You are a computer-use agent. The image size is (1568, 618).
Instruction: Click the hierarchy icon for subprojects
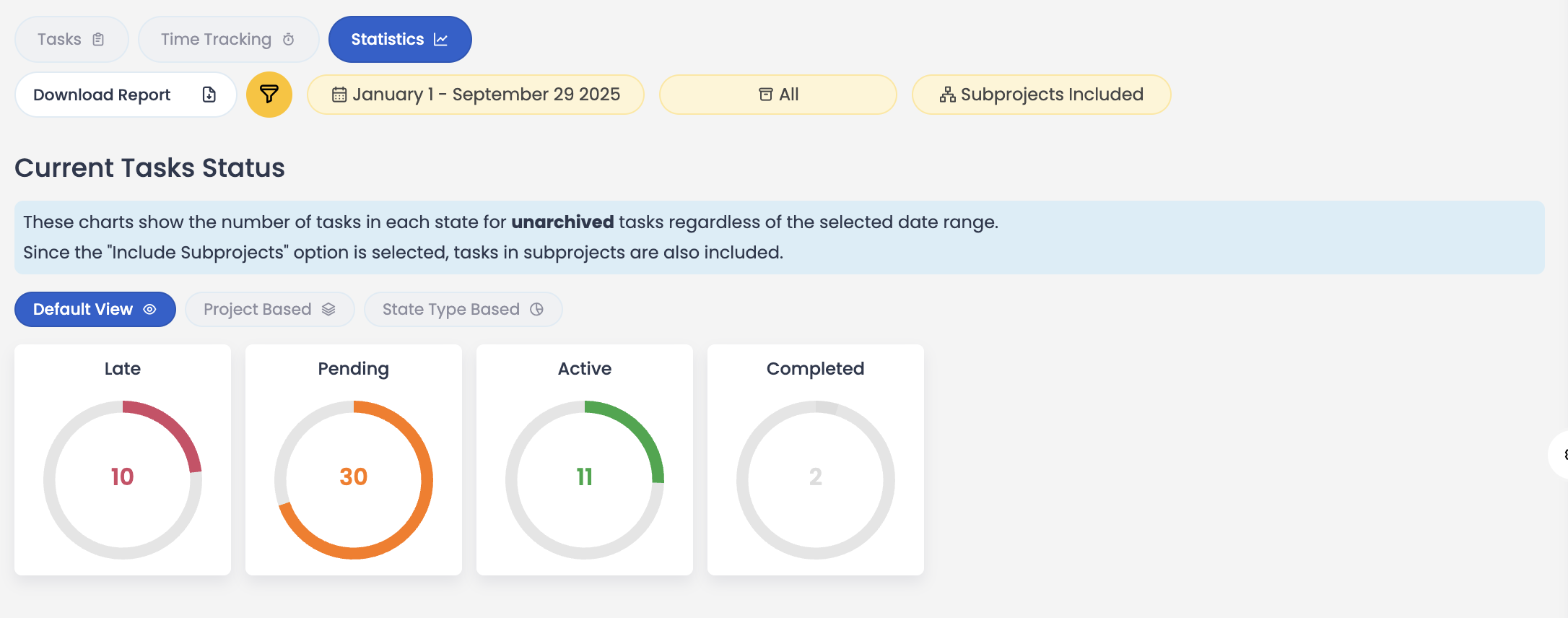pyautogui.click(x=947, y=95)
